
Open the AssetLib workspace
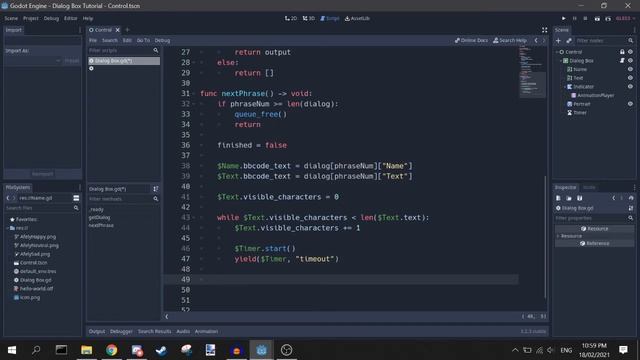(x=357, y=18)
